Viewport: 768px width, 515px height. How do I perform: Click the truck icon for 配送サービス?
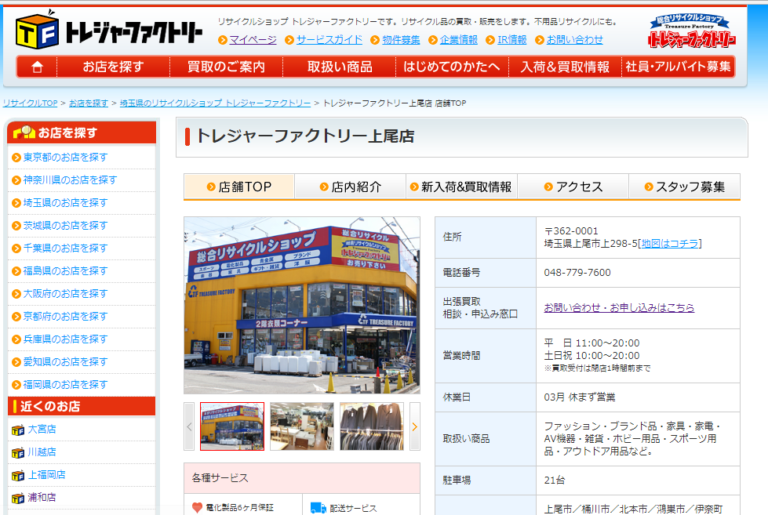point(318,508)
